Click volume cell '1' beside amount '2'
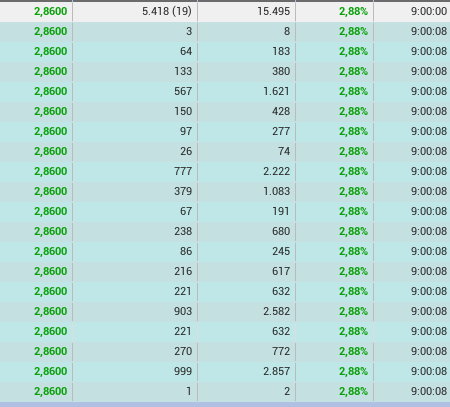Image resolution: width=450 pixels, height=407 pixels. coord(135,391)
